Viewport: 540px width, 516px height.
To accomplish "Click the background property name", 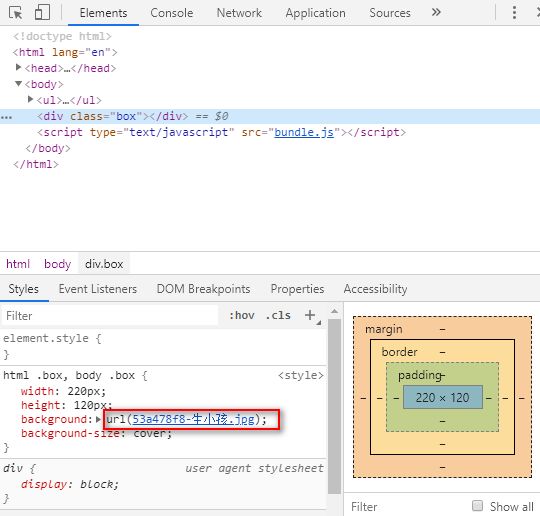I will tap(54, 419).
